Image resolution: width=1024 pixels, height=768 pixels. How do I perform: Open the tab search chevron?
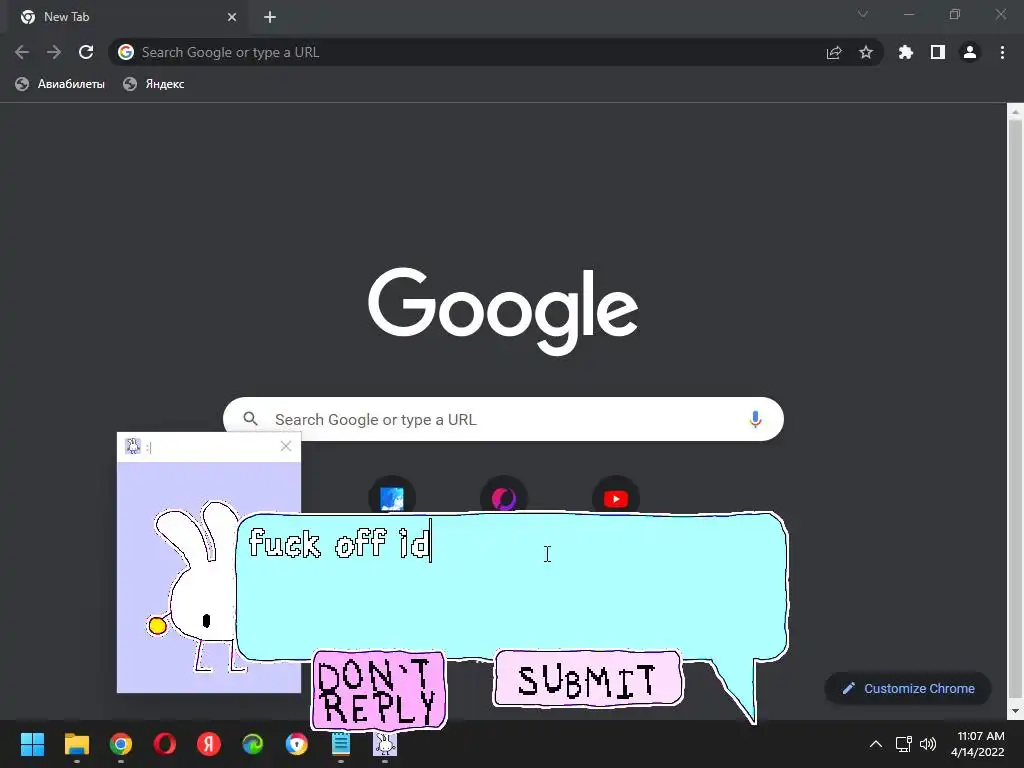[863, 14]
